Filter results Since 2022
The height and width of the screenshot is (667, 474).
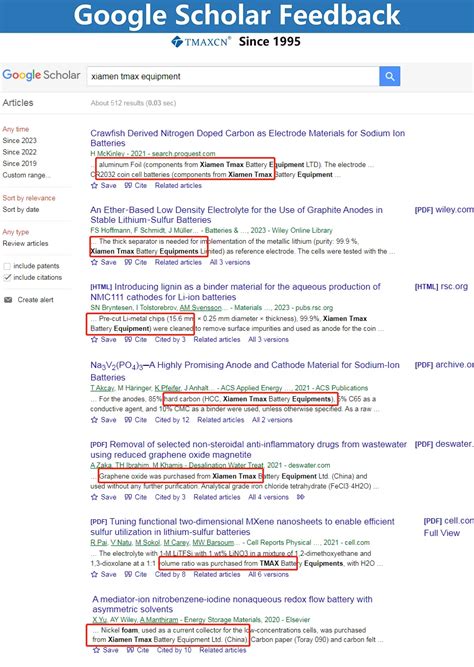coord(20,152)
